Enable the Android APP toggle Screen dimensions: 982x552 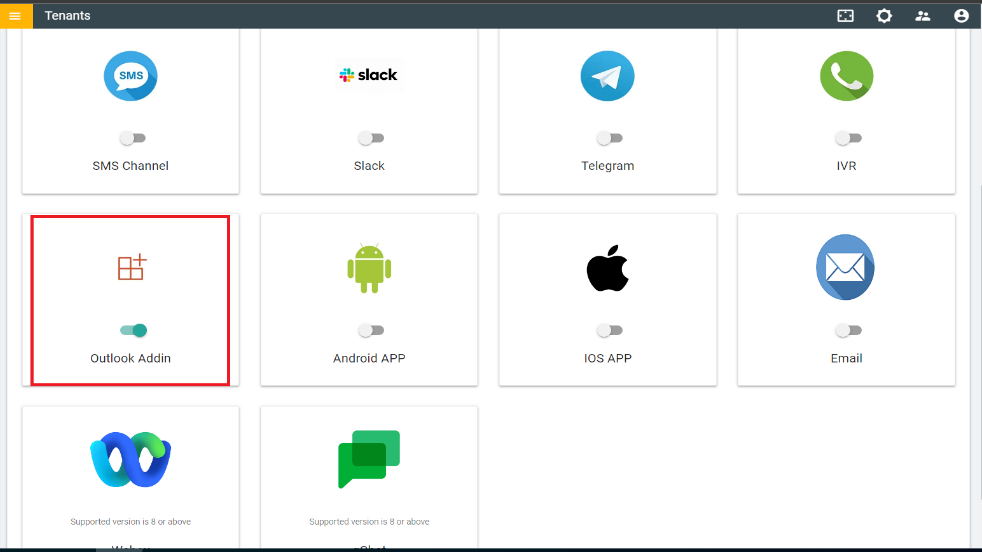tap(371, 330)
